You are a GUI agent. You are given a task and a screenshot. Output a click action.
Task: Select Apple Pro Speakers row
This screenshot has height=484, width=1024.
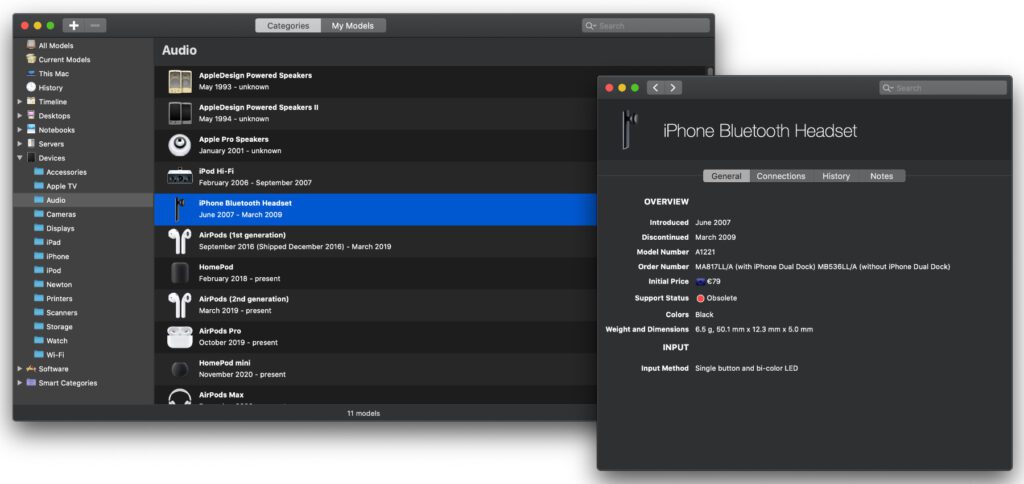(376, 145)
